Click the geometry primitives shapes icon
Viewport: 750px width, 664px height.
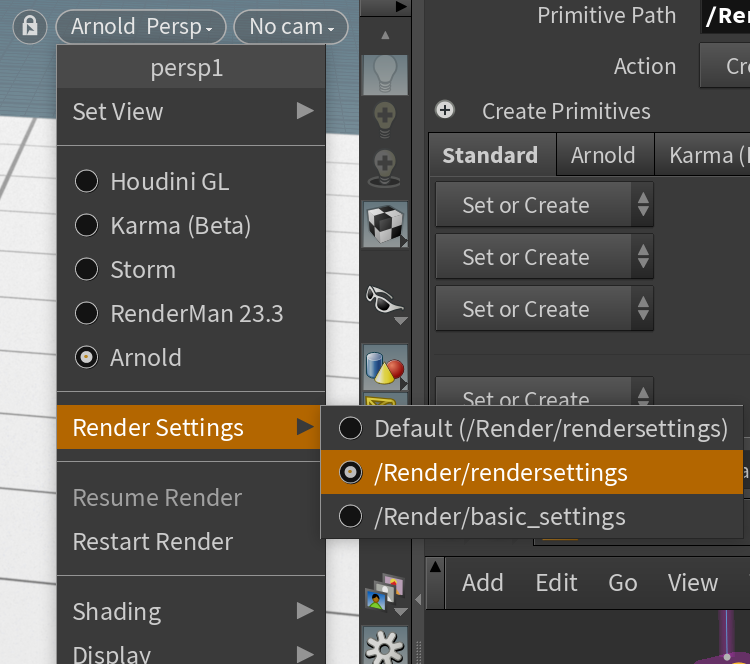pos(385,367)
